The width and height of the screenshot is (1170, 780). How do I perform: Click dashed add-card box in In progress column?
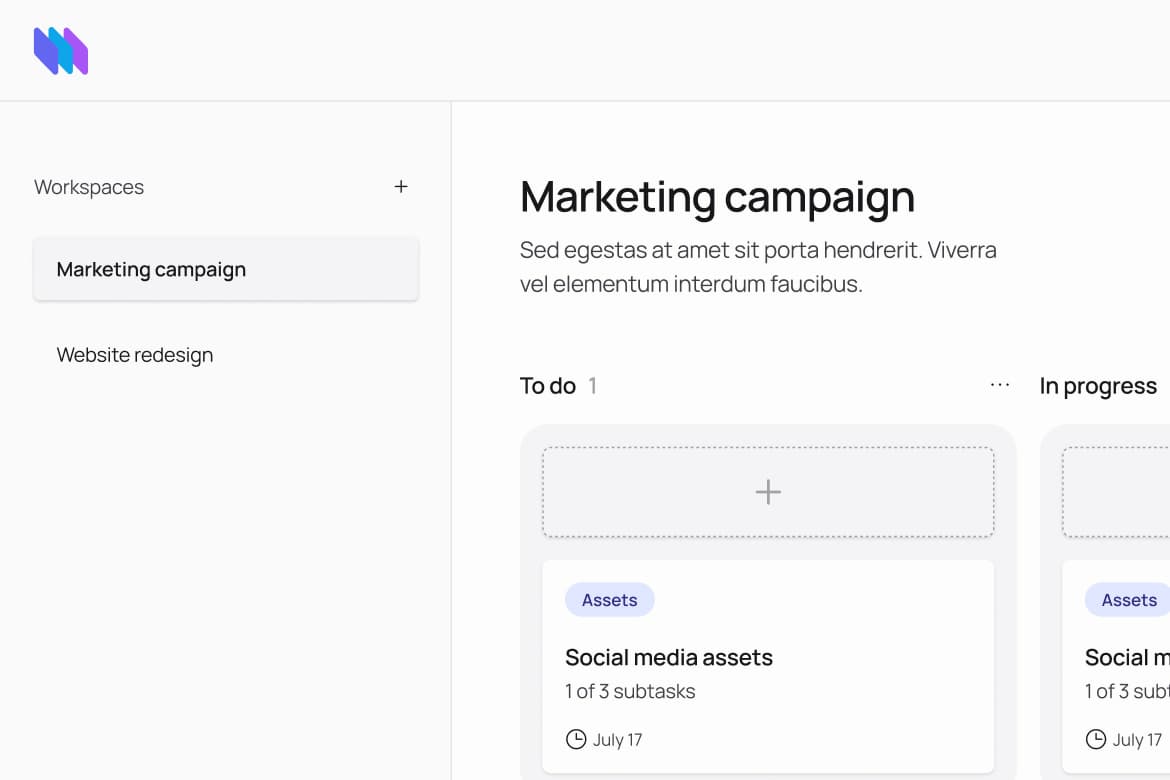pyautogui.click(x=1116, y=492)
